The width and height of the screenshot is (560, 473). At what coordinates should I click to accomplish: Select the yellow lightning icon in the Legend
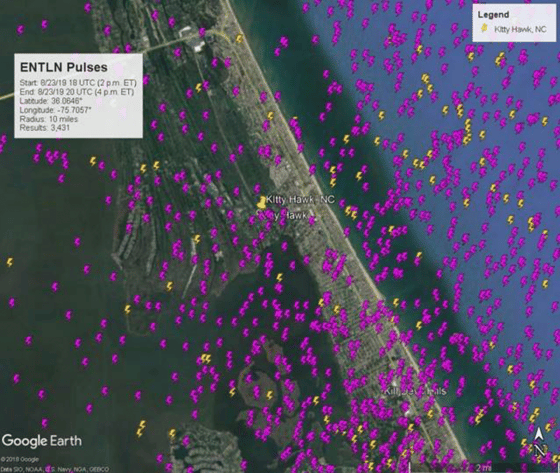click(484, 28)
